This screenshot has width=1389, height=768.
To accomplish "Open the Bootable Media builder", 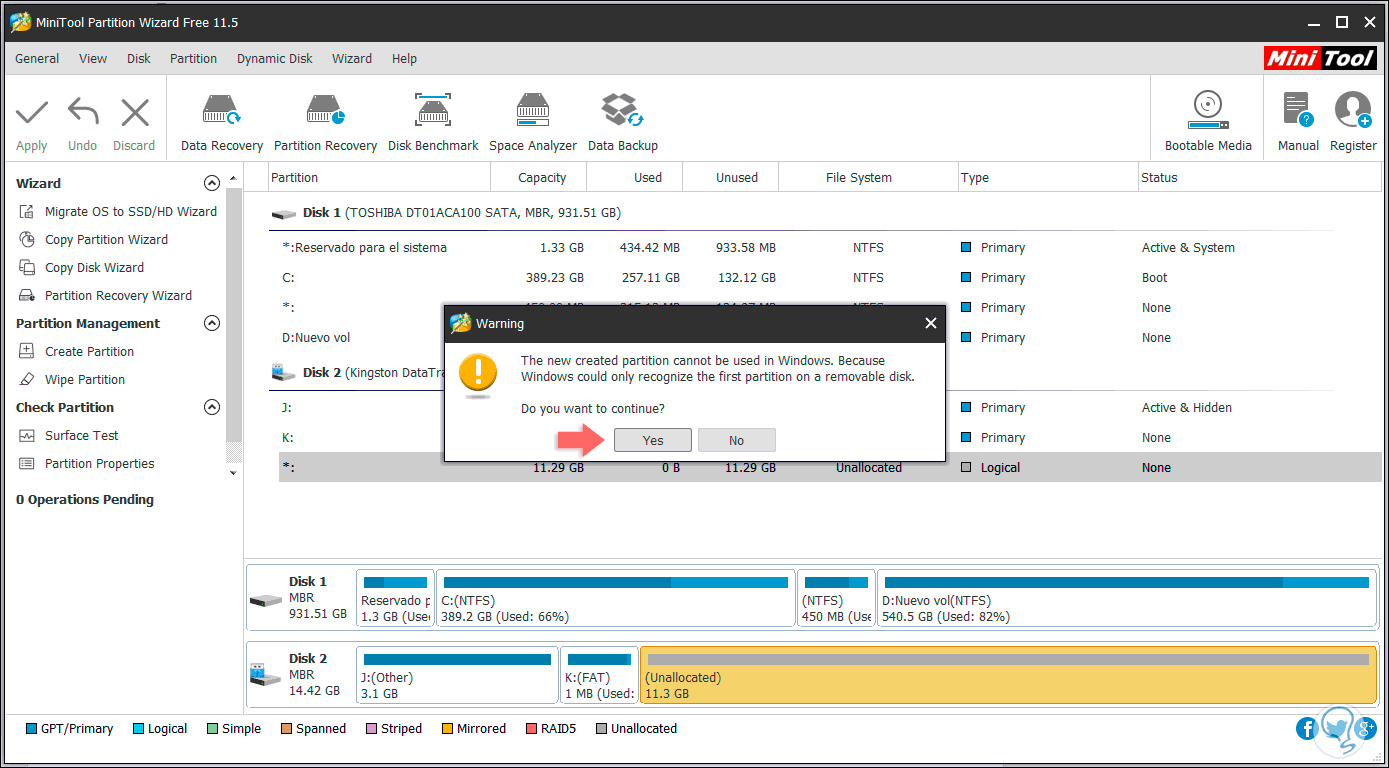I will [1208, 123].
